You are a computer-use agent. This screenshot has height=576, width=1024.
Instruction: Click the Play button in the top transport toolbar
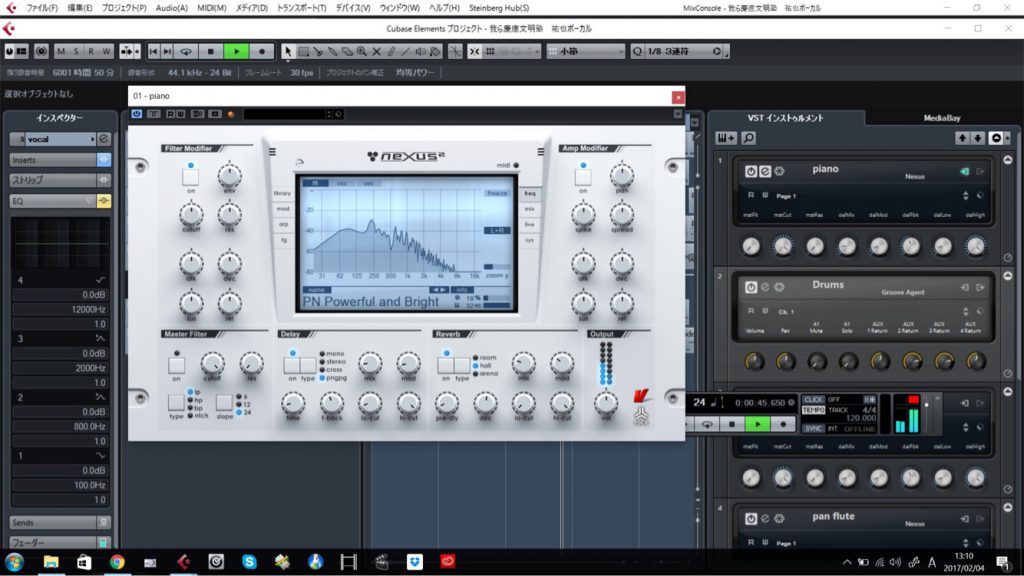(236, 51)
